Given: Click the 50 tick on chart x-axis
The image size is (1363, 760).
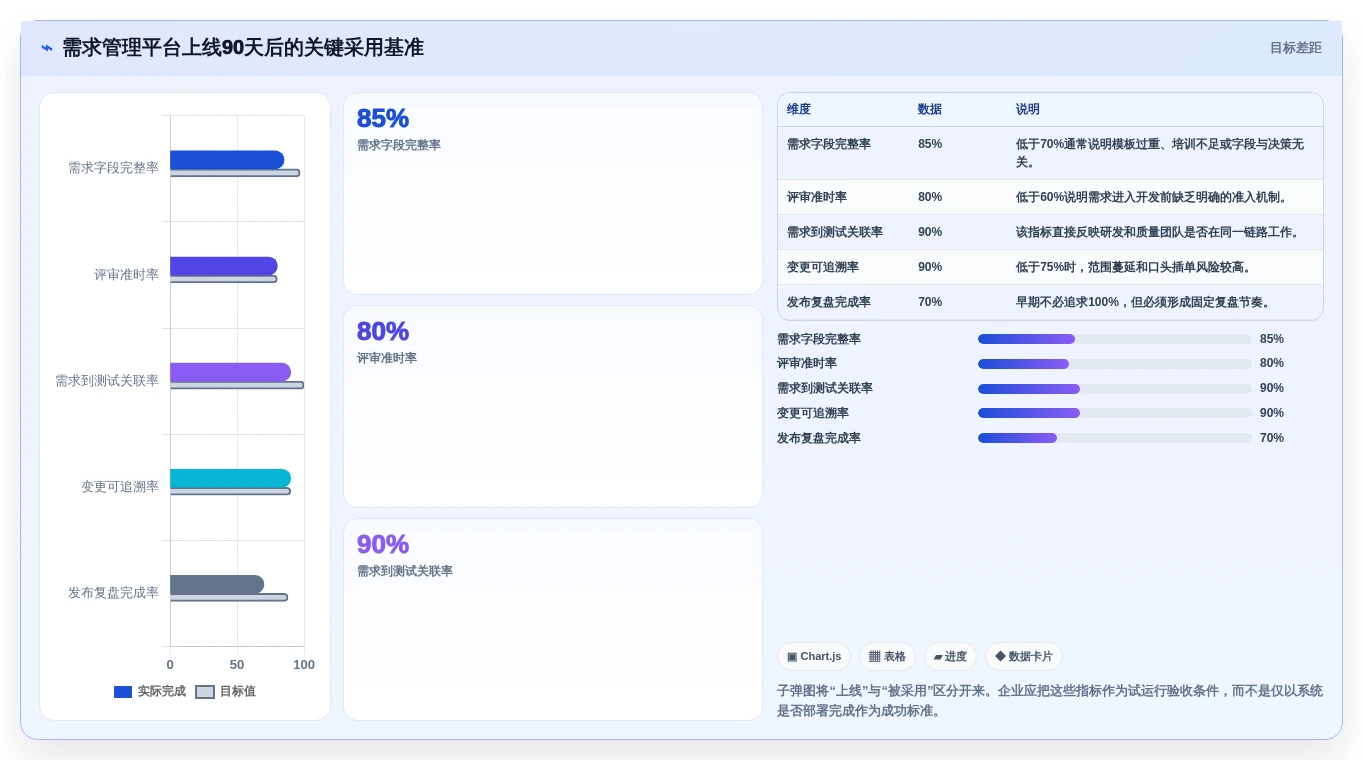Looking at the screenshot, I should coord(237,665).
